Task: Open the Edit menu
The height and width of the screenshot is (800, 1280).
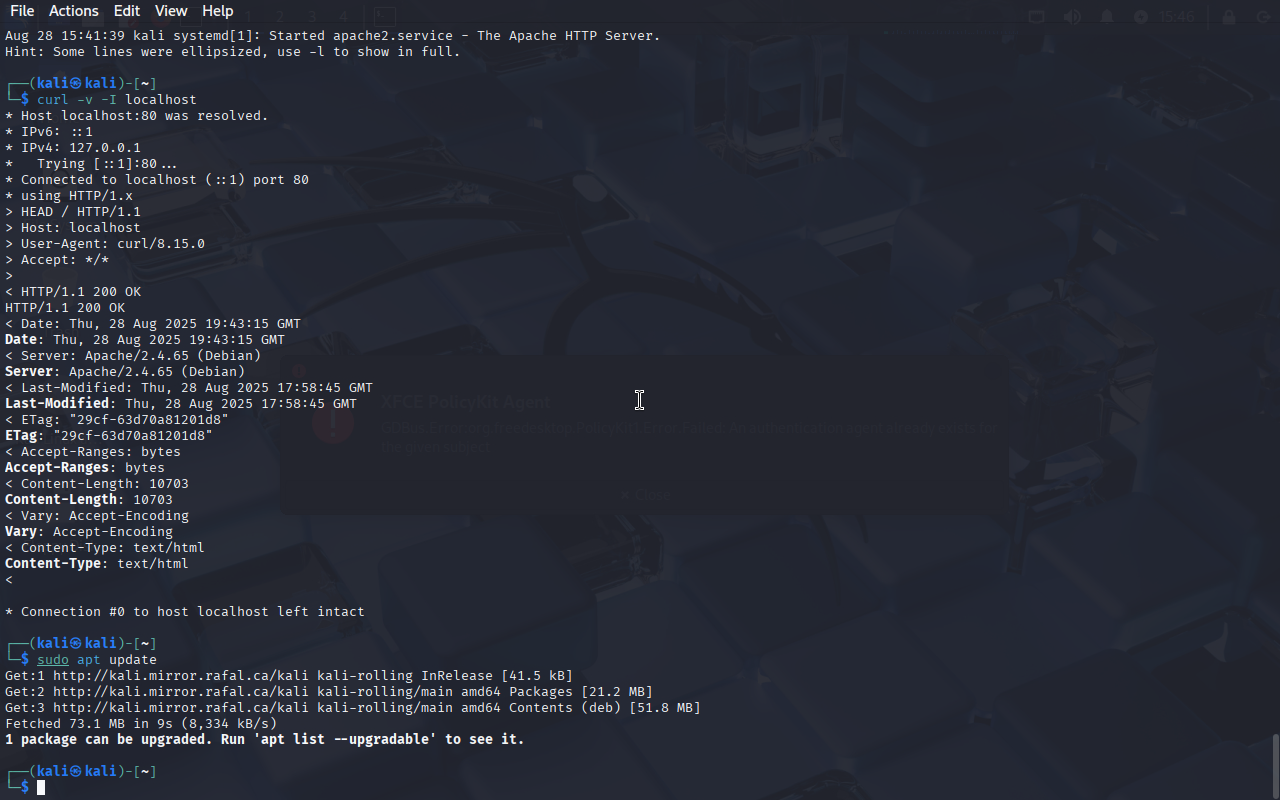Action: point(127,11)
